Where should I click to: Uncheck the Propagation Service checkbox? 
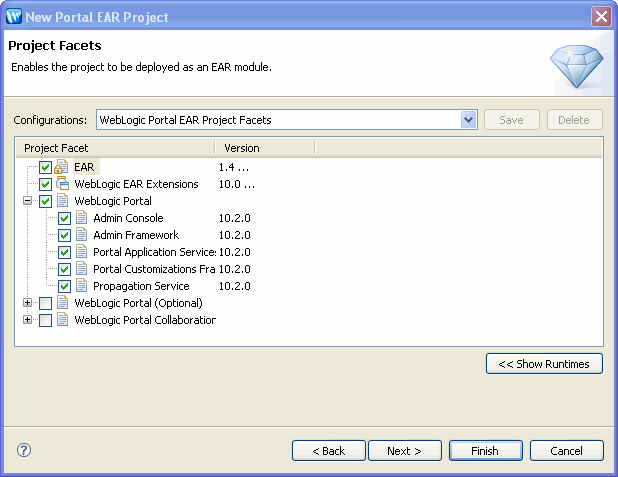[64, 286]
